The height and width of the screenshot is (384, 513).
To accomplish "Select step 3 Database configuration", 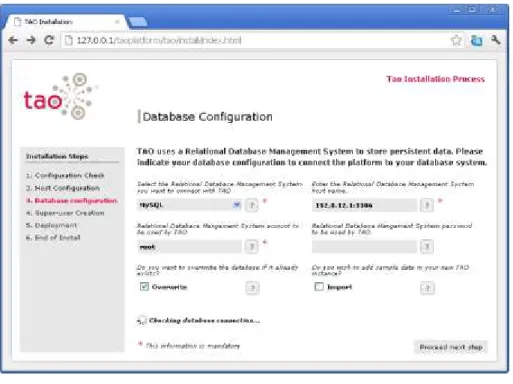I will click(x=72, y=201).
